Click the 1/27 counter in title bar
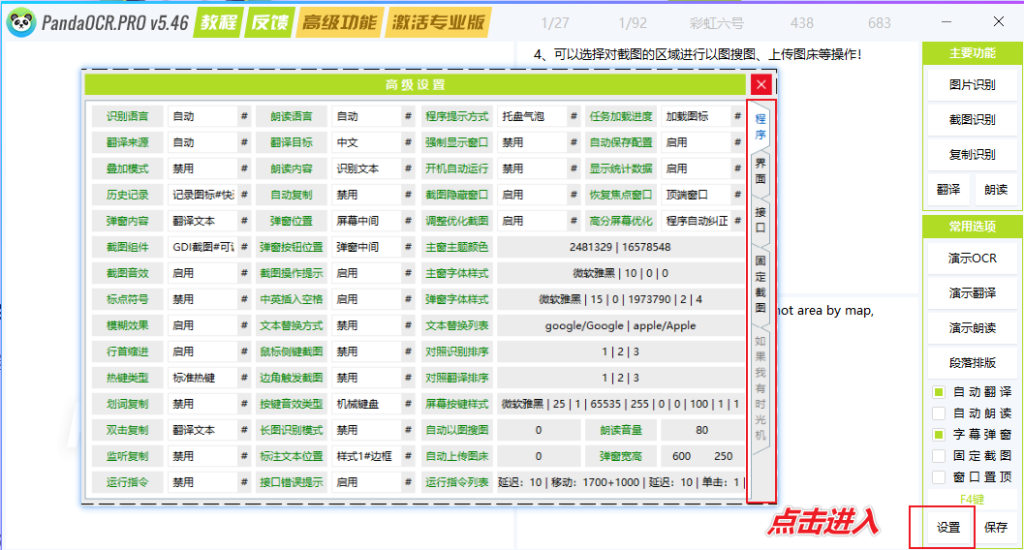1024x550 pixels. point(555,23)
